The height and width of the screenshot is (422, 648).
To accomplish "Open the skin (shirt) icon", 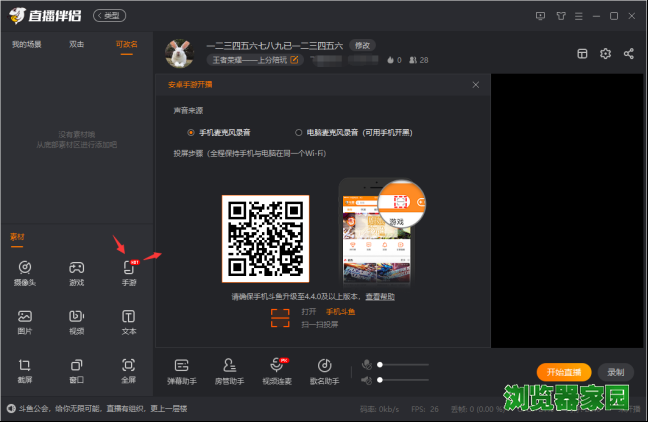I will [x=561, y=16].
